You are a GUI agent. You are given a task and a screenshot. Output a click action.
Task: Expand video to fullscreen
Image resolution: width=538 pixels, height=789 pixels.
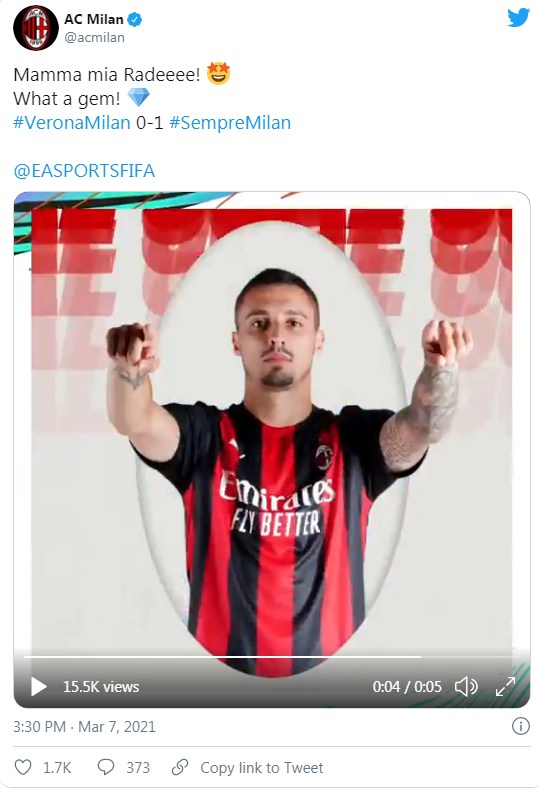click(505, 686)
